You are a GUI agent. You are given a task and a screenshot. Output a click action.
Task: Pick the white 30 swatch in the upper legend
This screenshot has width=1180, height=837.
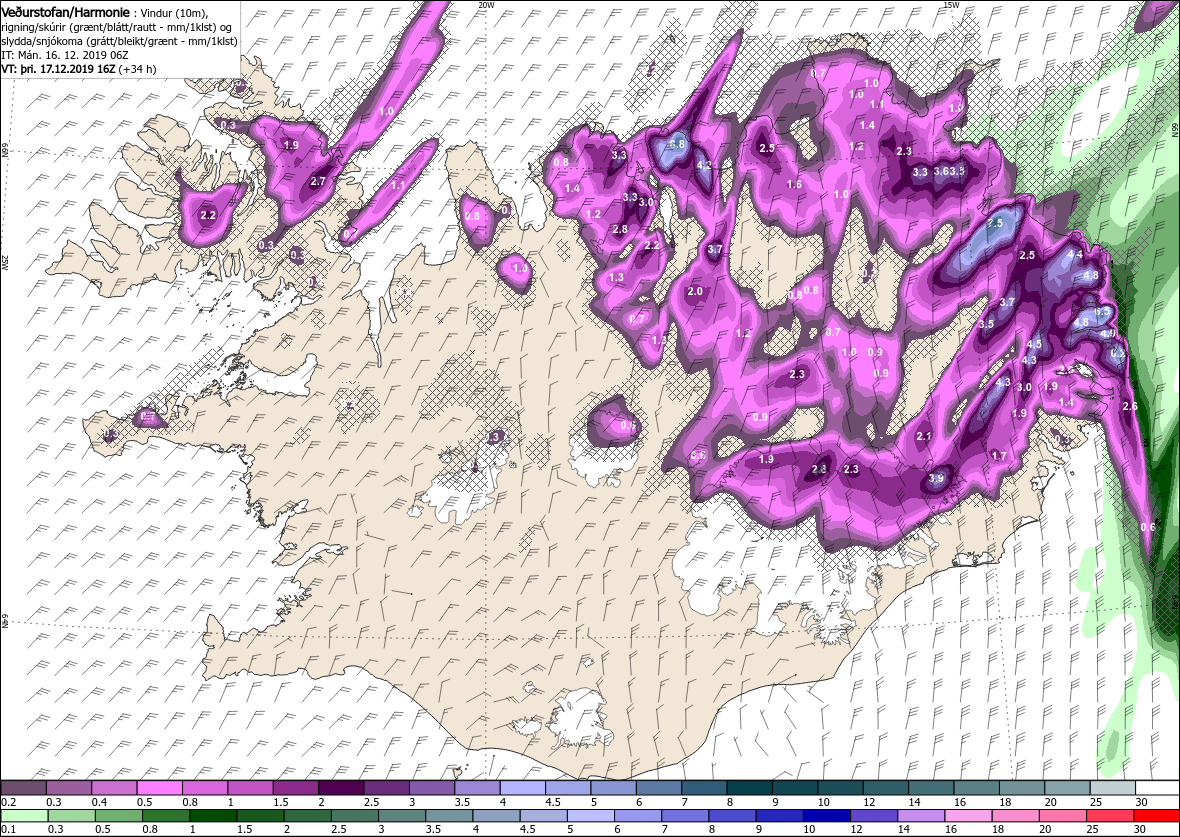[x=1157, y=788]
